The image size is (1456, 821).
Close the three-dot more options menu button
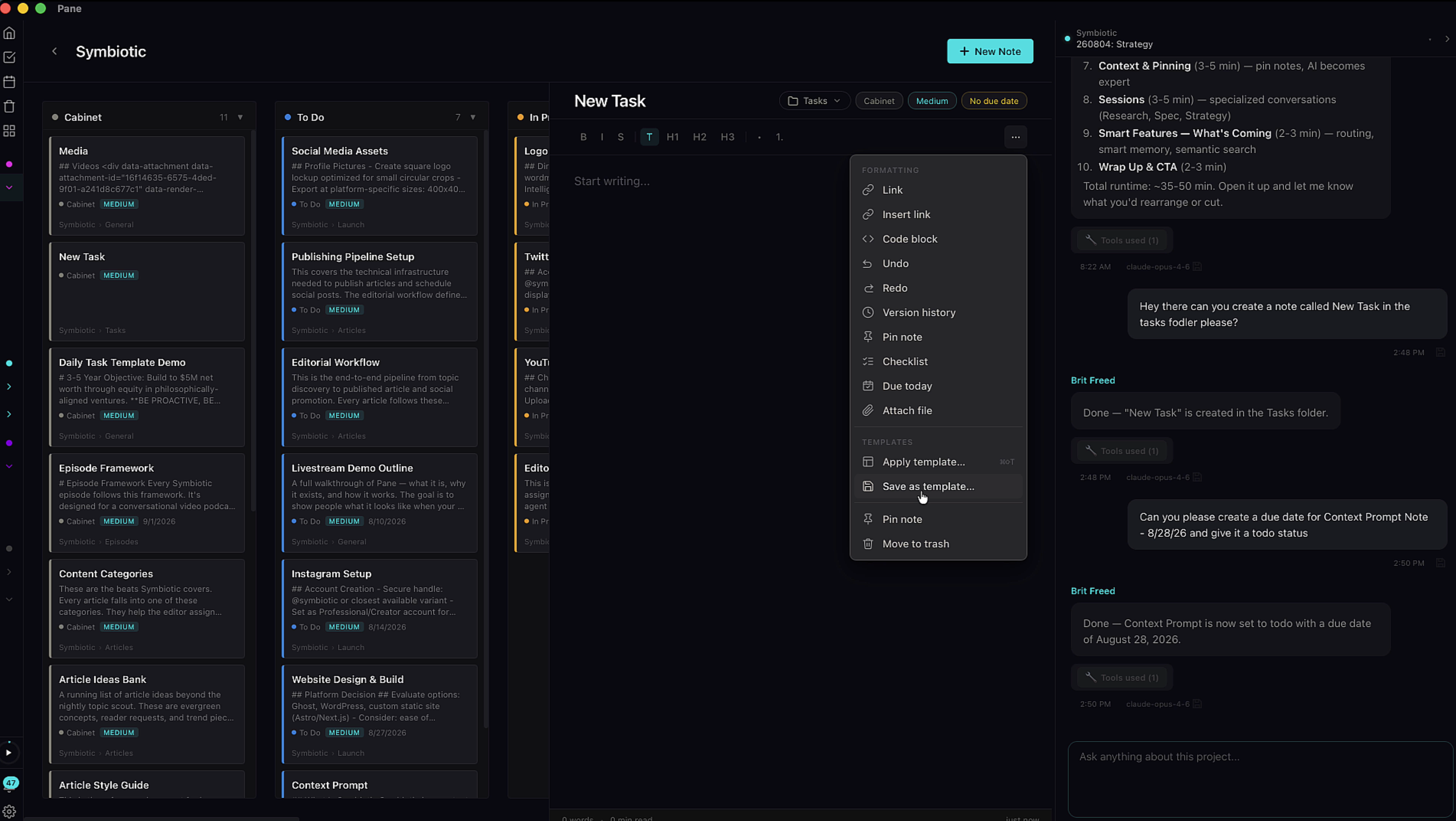point(1016,137)
